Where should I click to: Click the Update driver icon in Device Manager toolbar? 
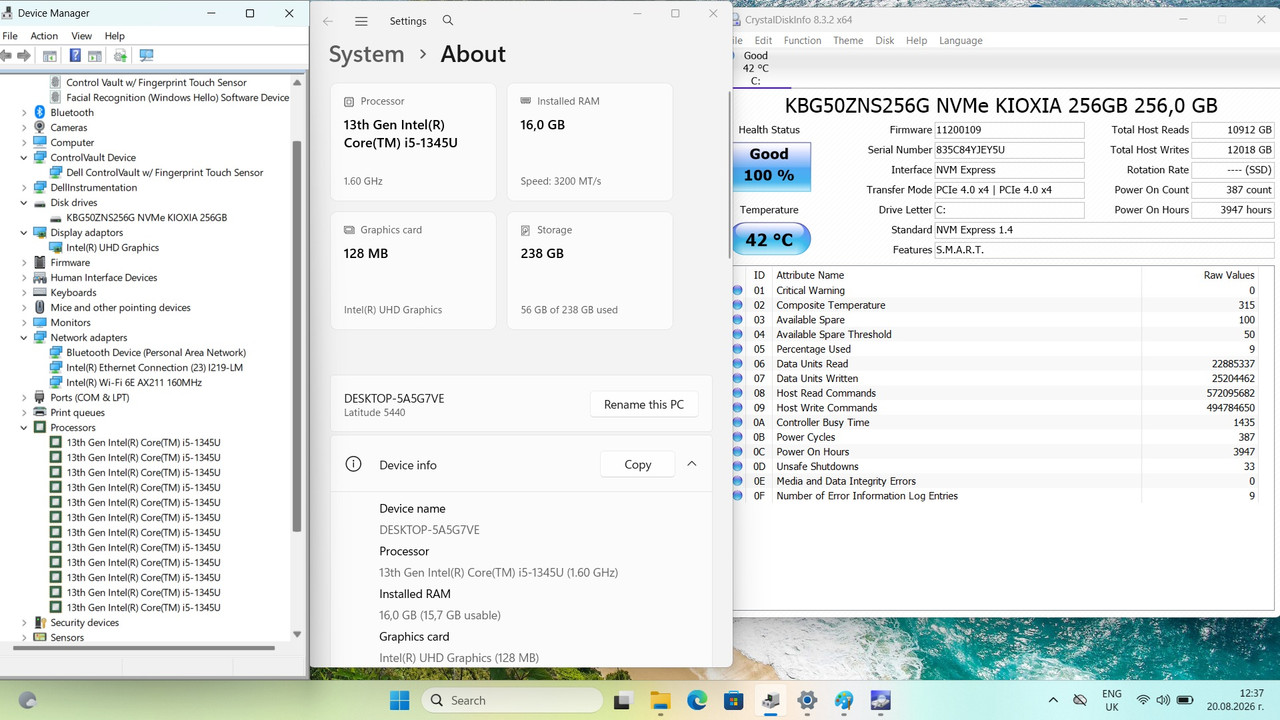(x=120, y=56)
